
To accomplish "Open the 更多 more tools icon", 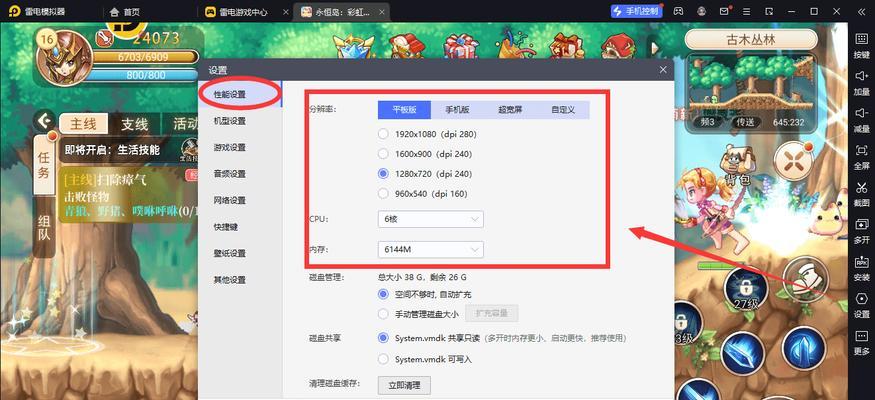I will tap(861, 335).
